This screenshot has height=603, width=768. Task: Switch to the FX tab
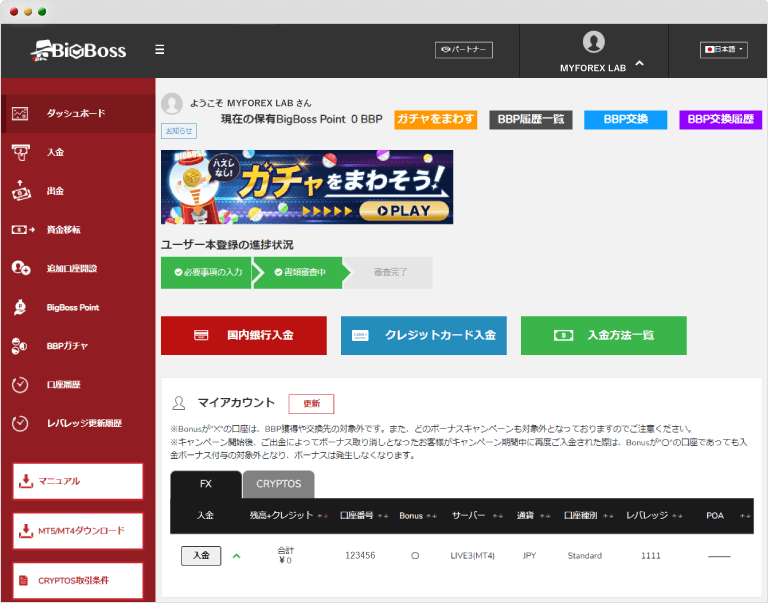click(x=206, y=484)
